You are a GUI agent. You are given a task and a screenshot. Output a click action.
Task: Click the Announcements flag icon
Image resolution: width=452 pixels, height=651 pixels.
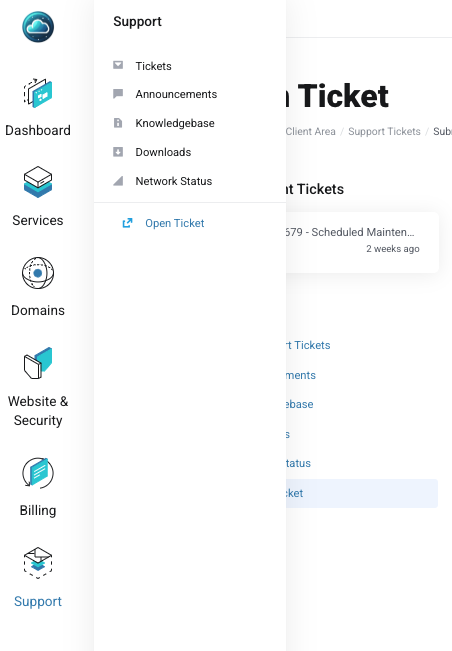(118, 94)
